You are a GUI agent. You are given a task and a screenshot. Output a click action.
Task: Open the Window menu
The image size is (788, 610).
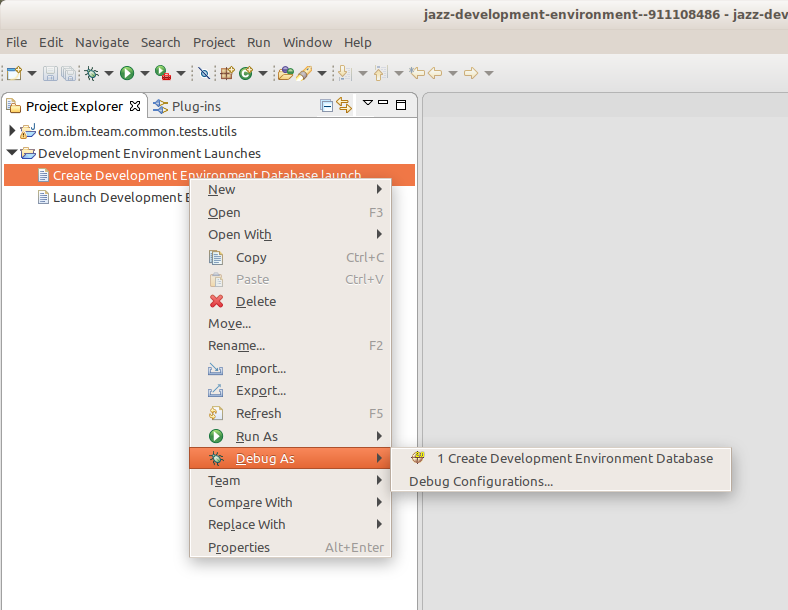(x=307, y=43)
